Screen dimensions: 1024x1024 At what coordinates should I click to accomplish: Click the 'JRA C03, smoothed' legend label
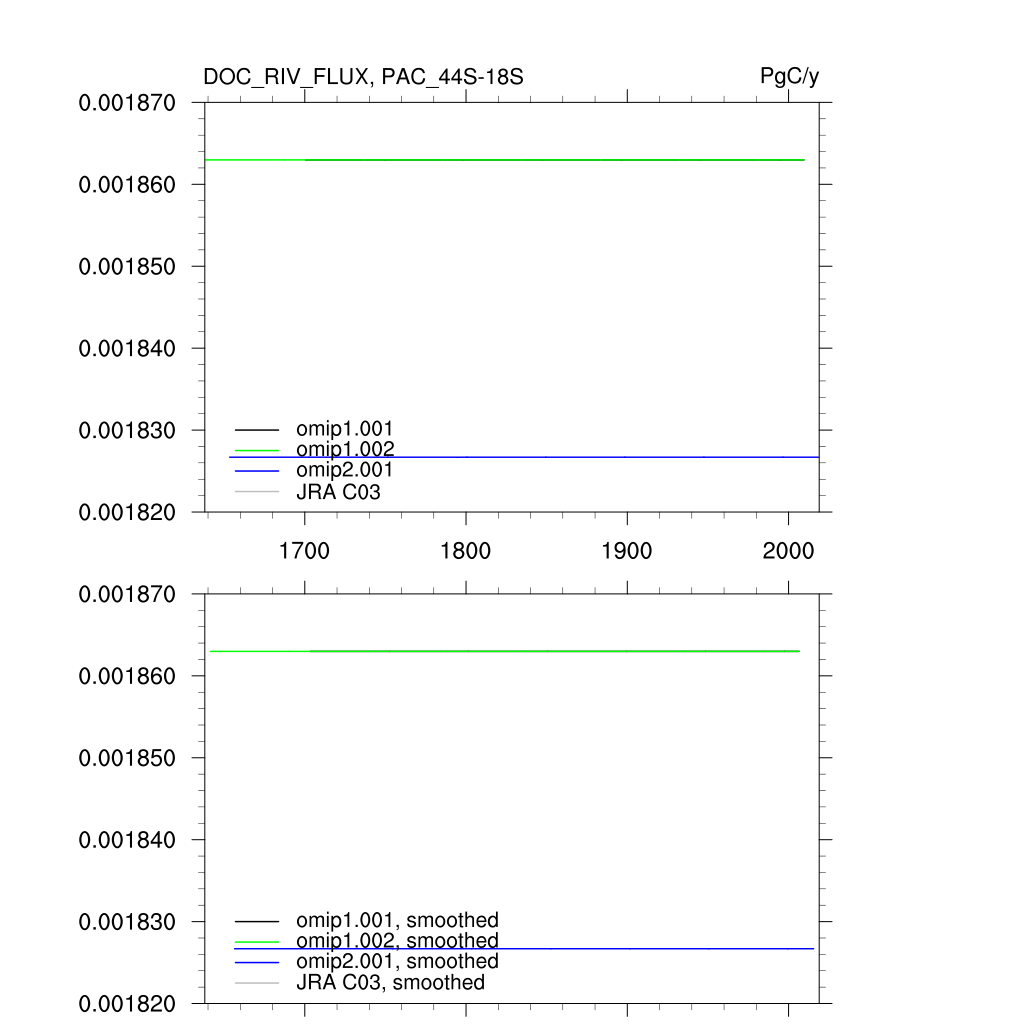click(x=390, y=982)
